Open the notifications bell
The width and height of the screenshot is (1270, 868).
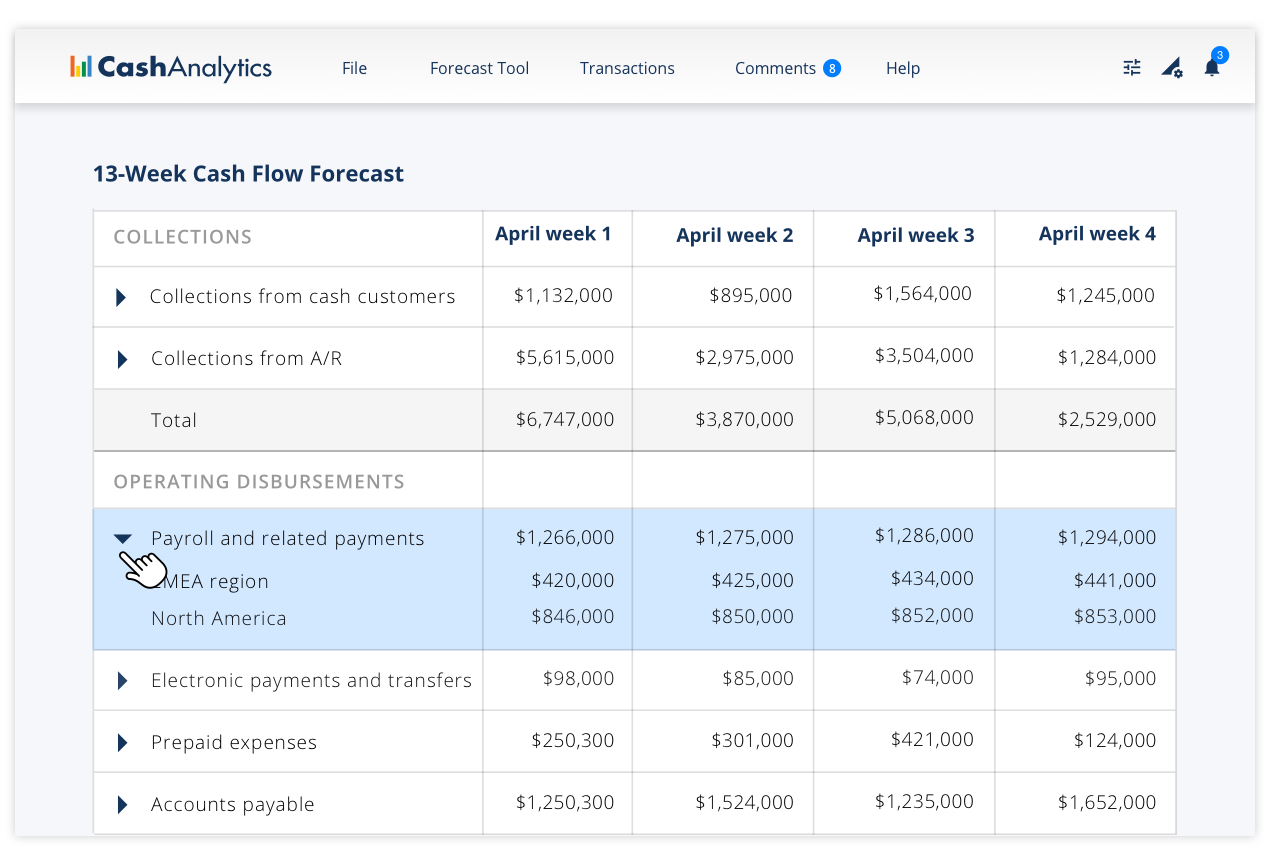point(1212,67)
